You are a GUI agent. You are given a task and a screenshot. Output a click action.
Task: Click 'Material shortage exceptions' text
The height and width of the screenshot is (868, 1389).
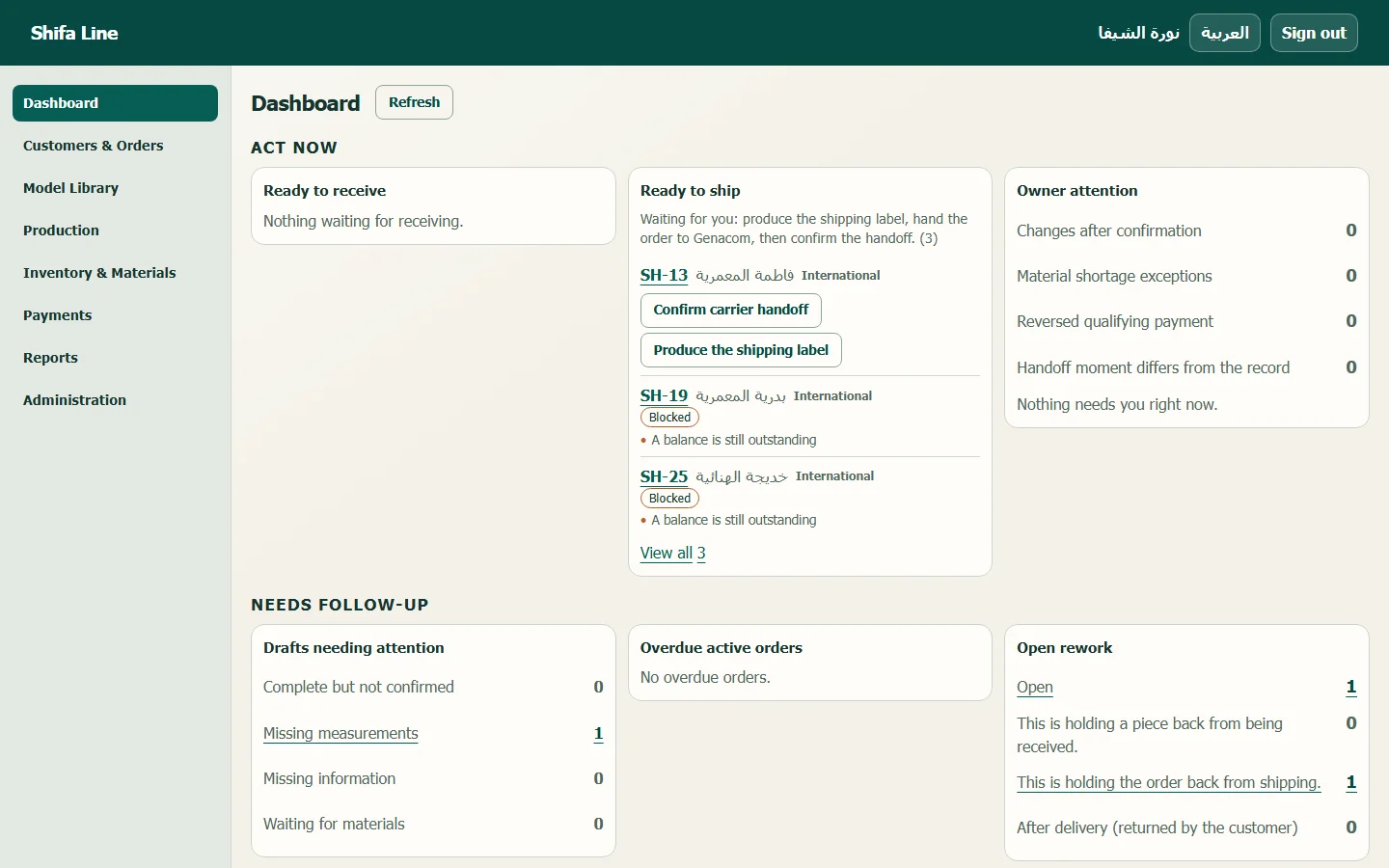[1114, 276]
